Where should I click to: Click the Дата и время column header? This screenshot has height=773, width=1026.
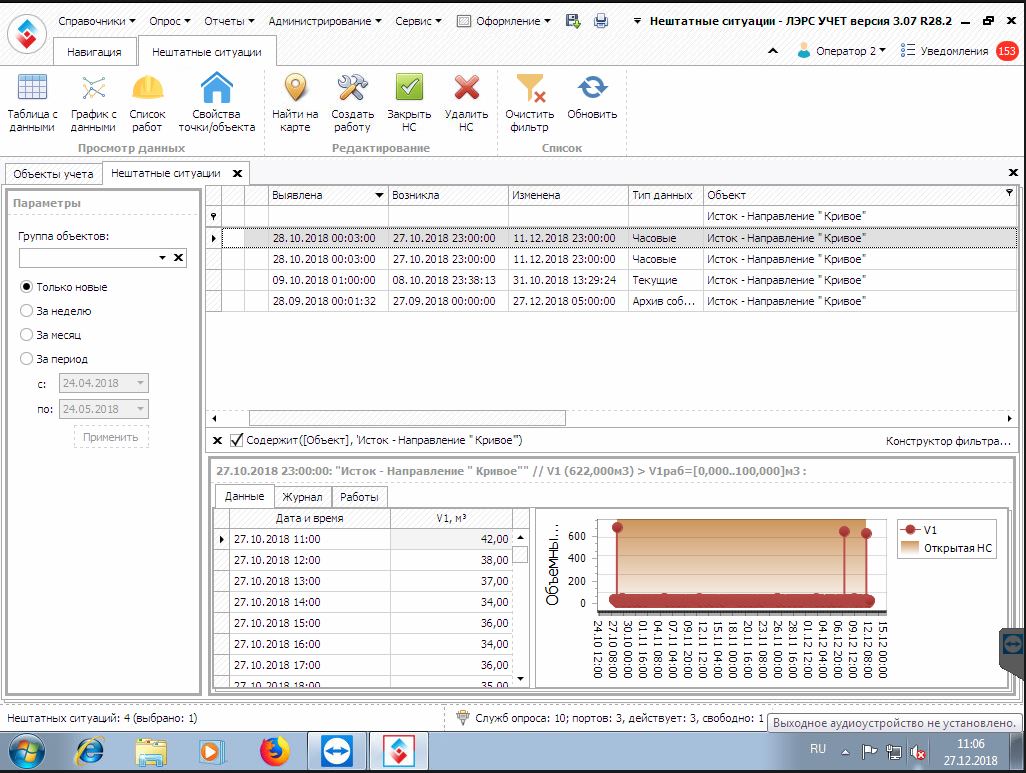310,518
